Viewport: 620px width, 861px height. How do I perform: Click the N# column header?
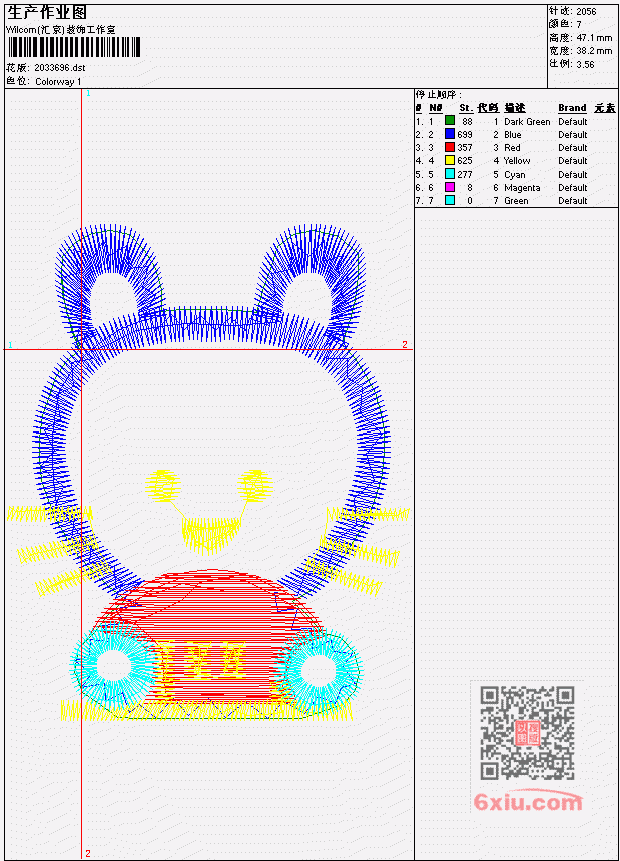(x=435, y=108)
